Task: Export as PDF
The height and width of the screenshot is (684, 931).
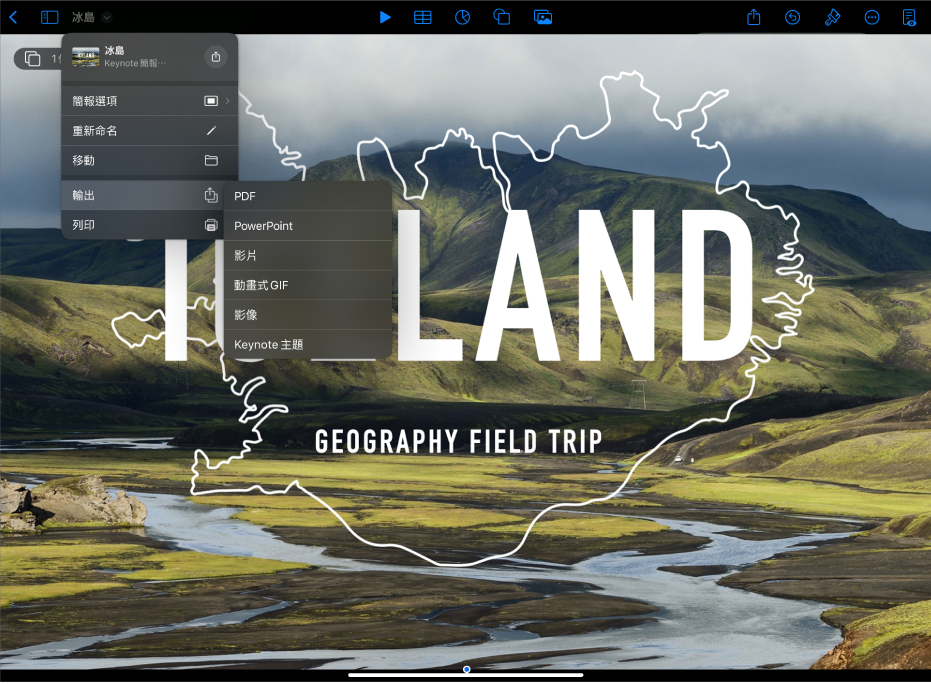Action: pos(308,196)
